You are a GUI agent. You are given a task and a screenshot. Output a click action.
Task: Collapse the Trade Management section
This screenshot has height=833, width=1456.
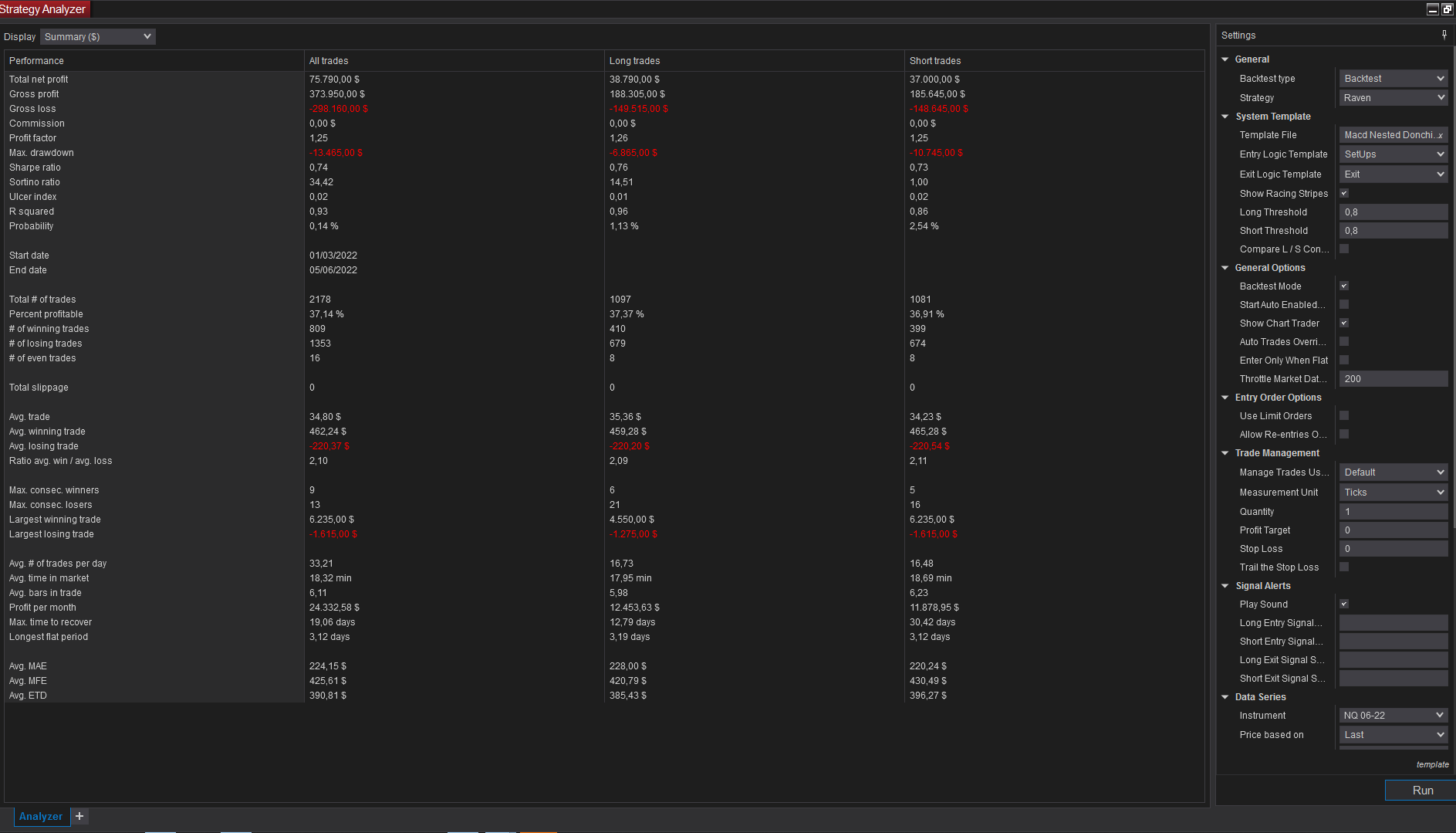(1225, 453)
